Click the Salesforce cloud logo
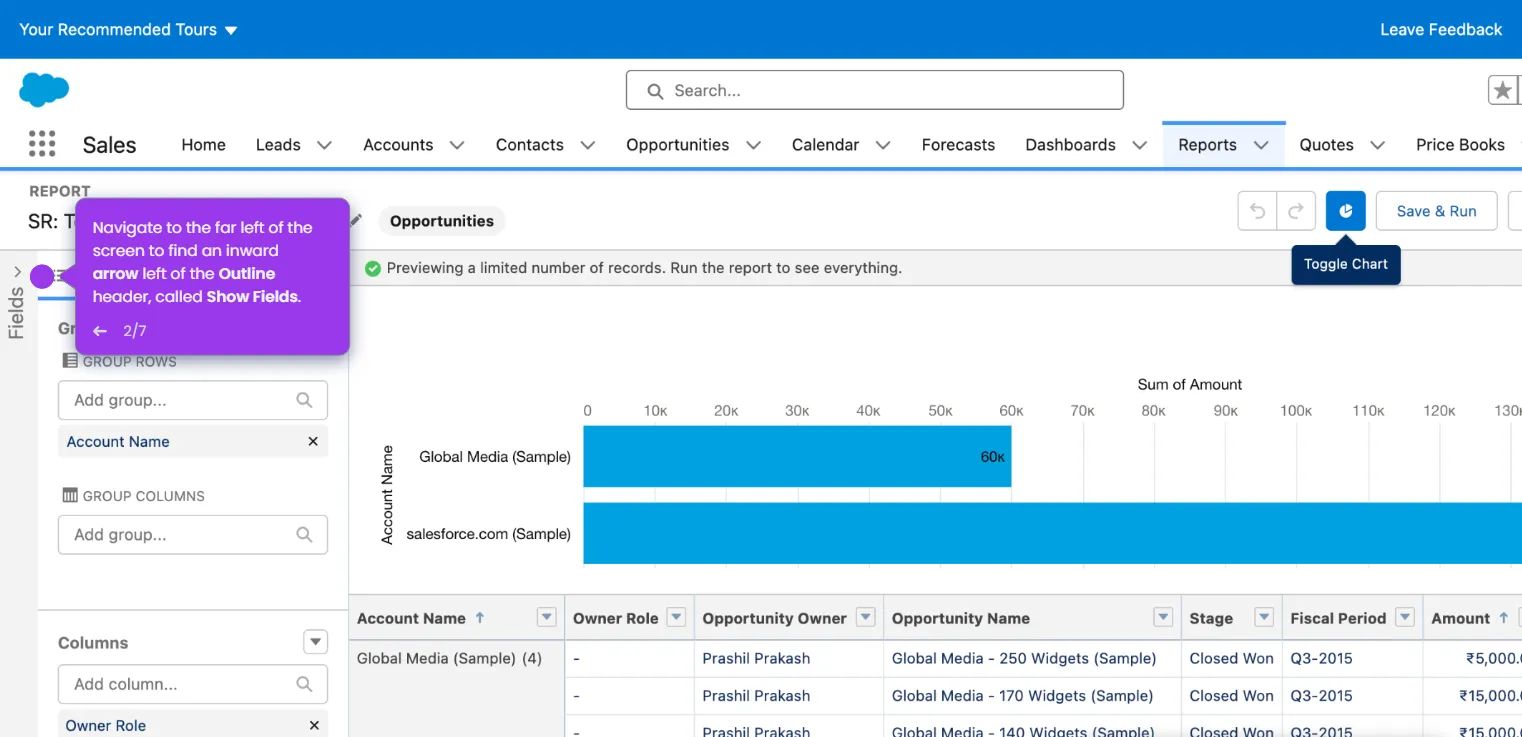1522x737 pixels. point(44,90)
